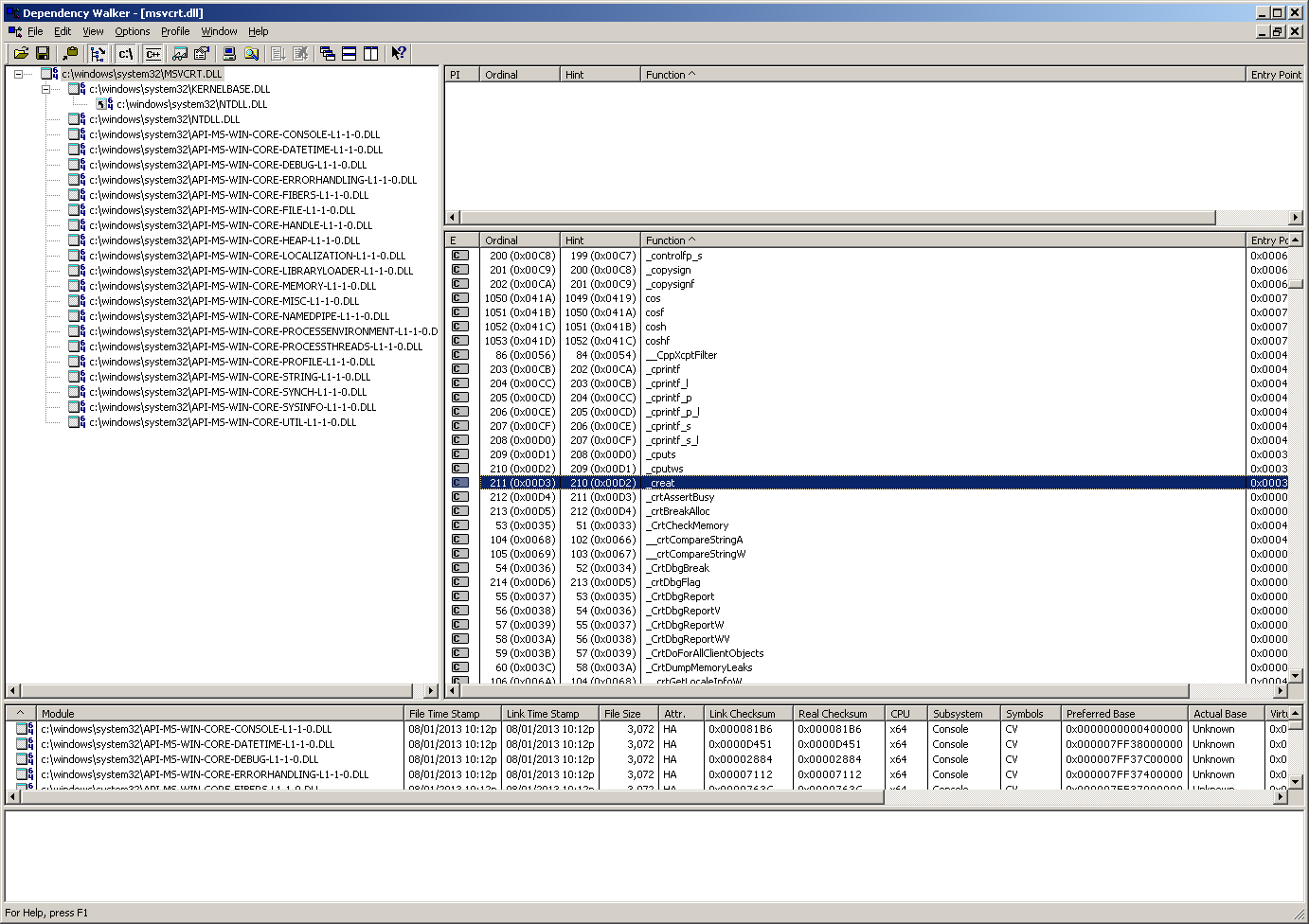Sort the export list by the Function column
Viewport: 1309px width, 924px height.
[943, 240]
